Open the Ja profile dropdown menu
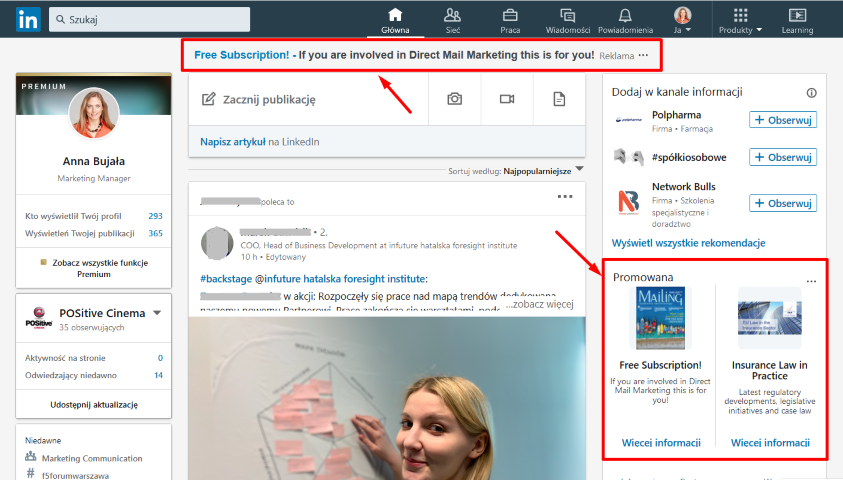 coord(683,19)
